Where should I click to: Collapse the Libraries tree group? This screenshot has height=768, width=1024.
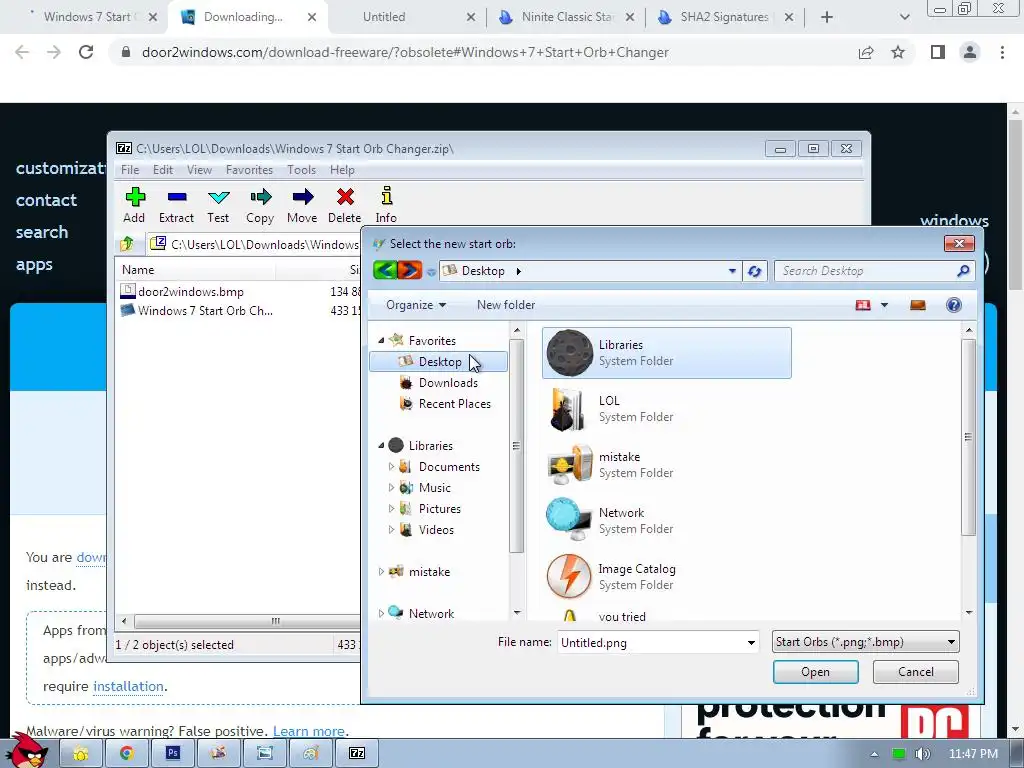pyautogui.click(x=381, y=445)
